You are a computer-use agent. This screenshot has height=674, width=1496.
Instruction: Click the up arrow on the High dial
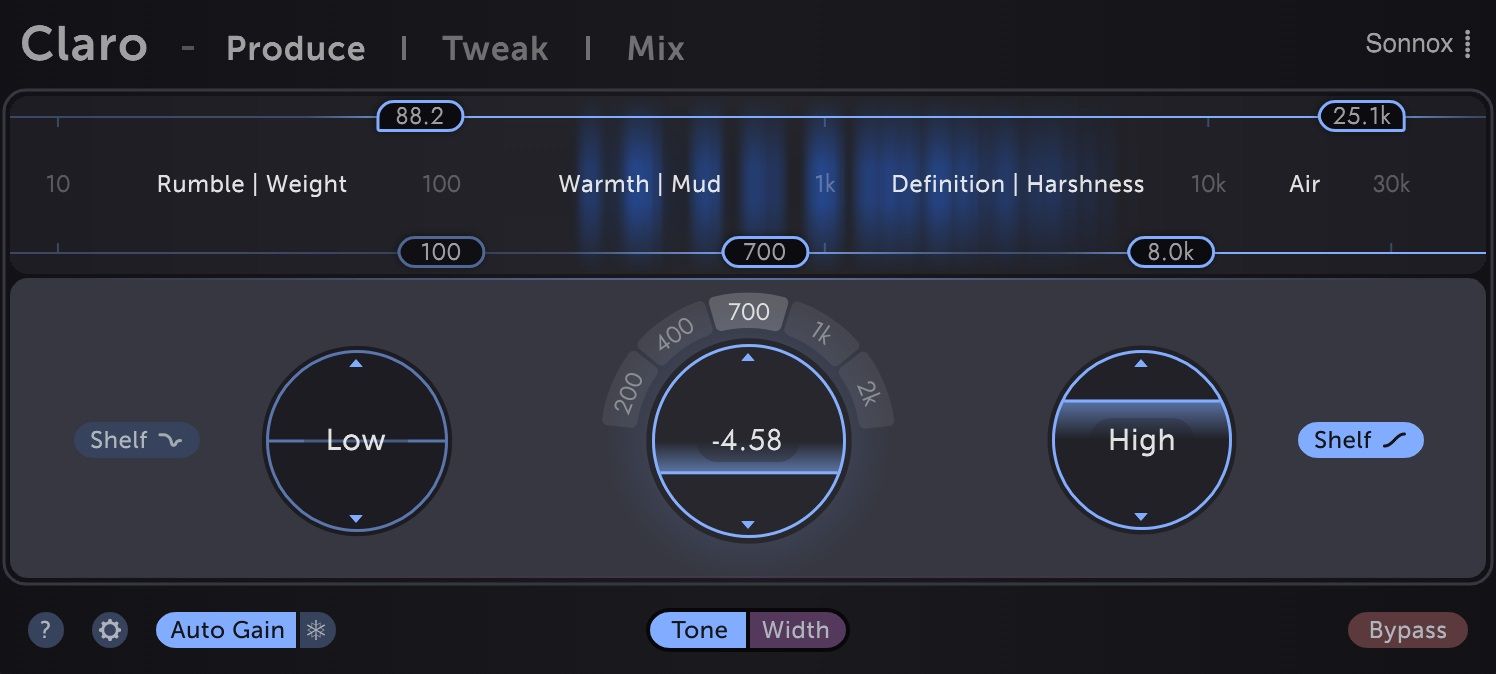tap(1141, 364)
